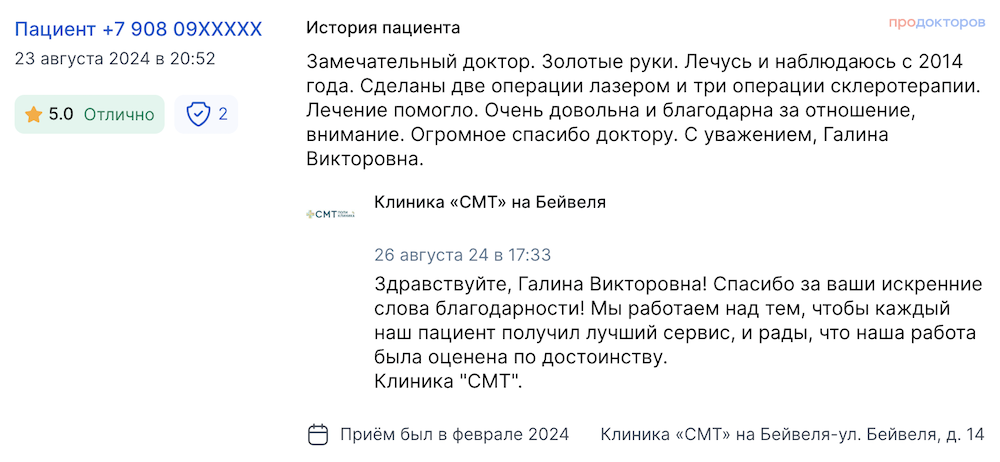The height and width of the screenshot is (462, 1000).
Task: Click "Приём был в феврале 2024" label
Action: (454, 435)
